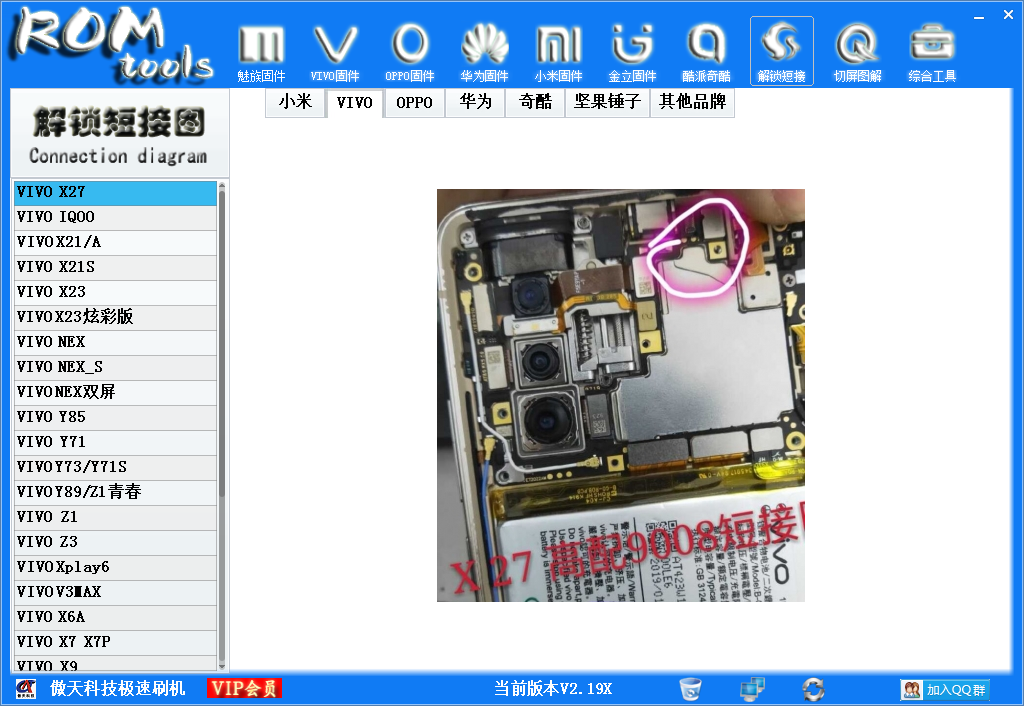
Task: Select VIVOX23炫彩版 in the model list
Action: tap(115, 317)
